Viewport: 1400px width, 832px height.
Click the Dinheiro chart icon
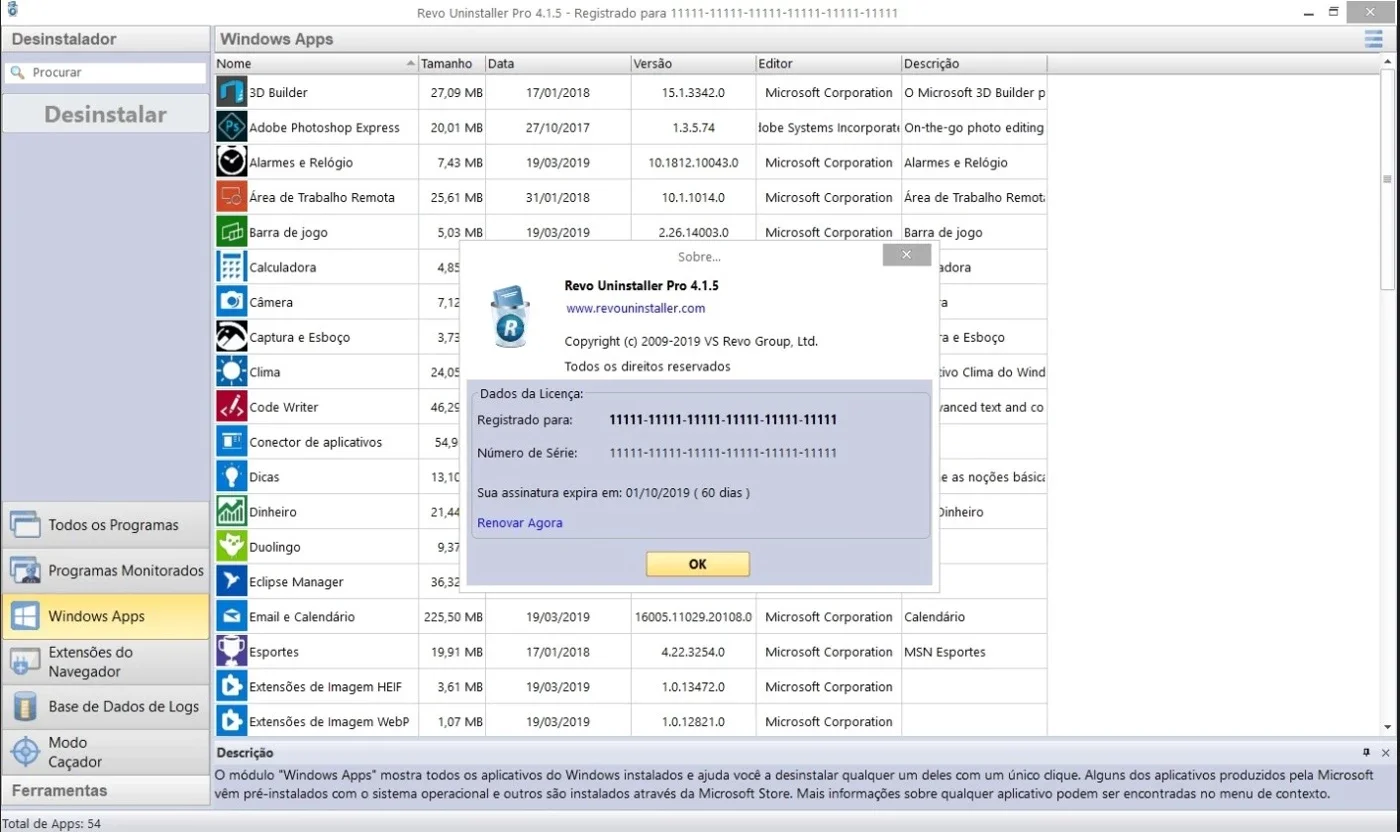click(232, 512)
